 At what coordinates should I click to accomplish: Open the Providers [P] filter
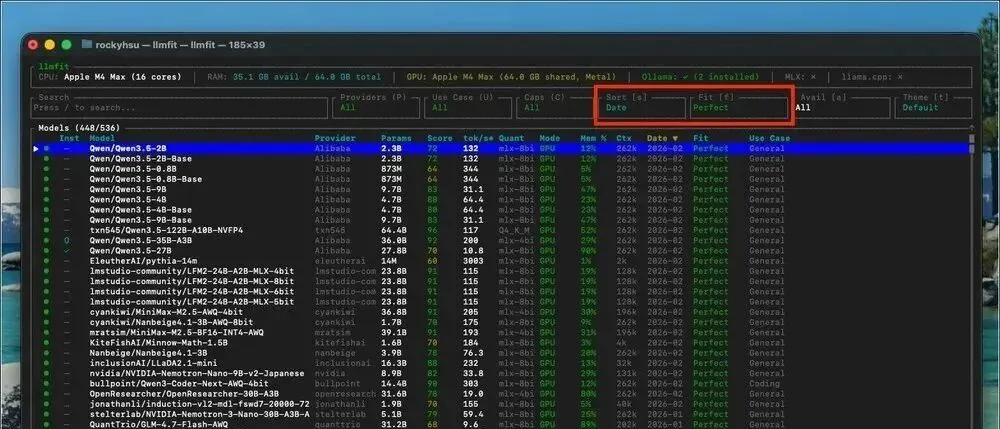click(x=376, y=108)
